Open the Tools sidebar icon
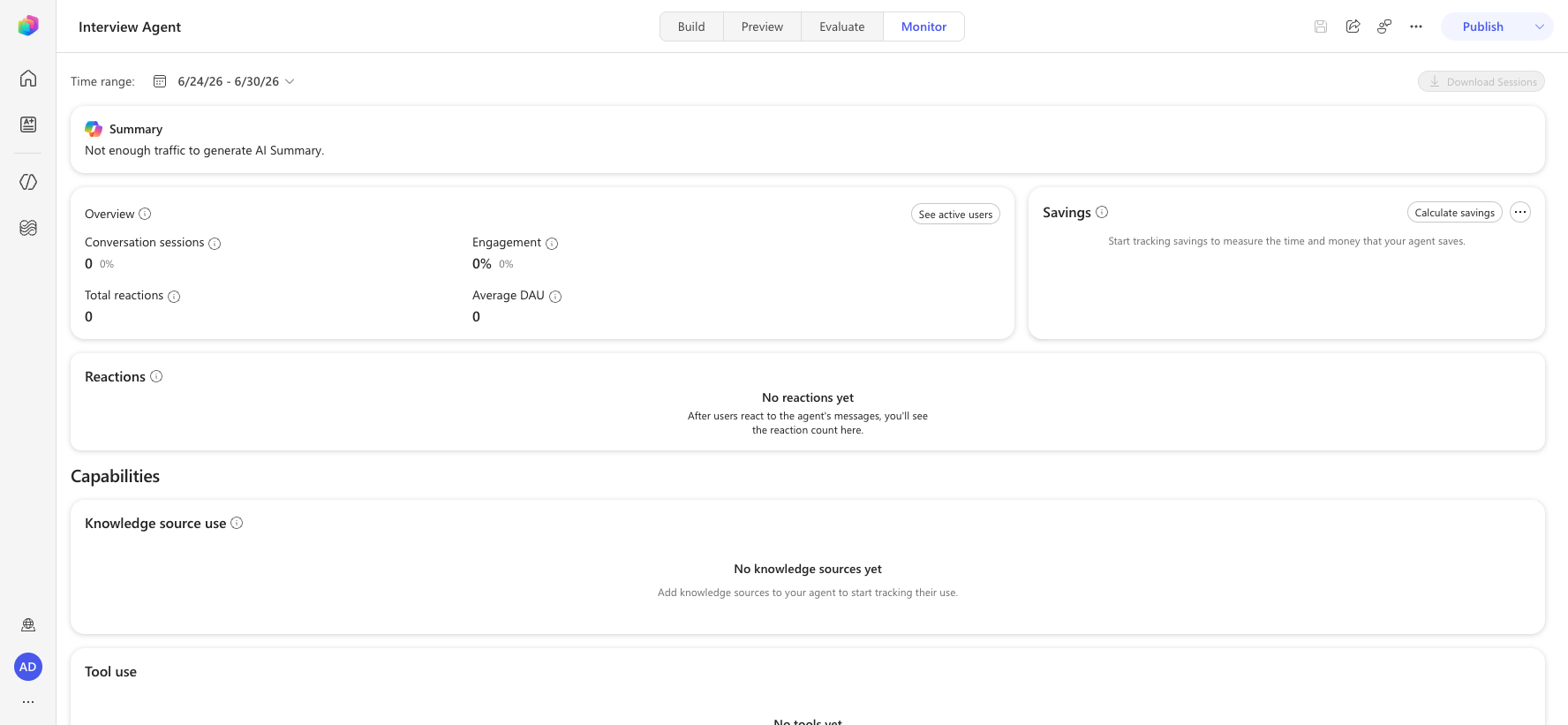Viewport: 1568px width, 725px height. pos(28,228)
